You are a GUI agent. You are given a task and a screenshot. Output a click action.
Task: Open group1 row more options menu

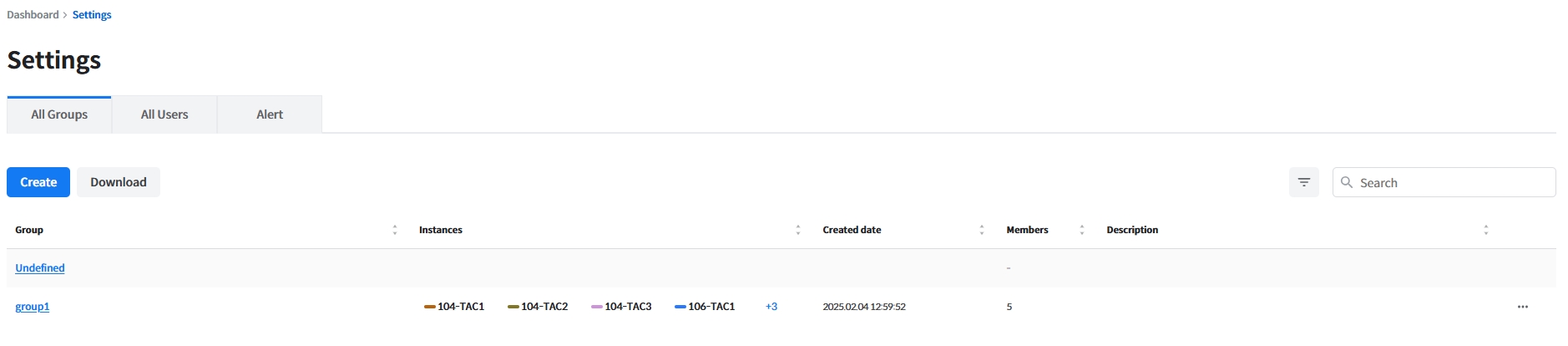(1522, 307)
